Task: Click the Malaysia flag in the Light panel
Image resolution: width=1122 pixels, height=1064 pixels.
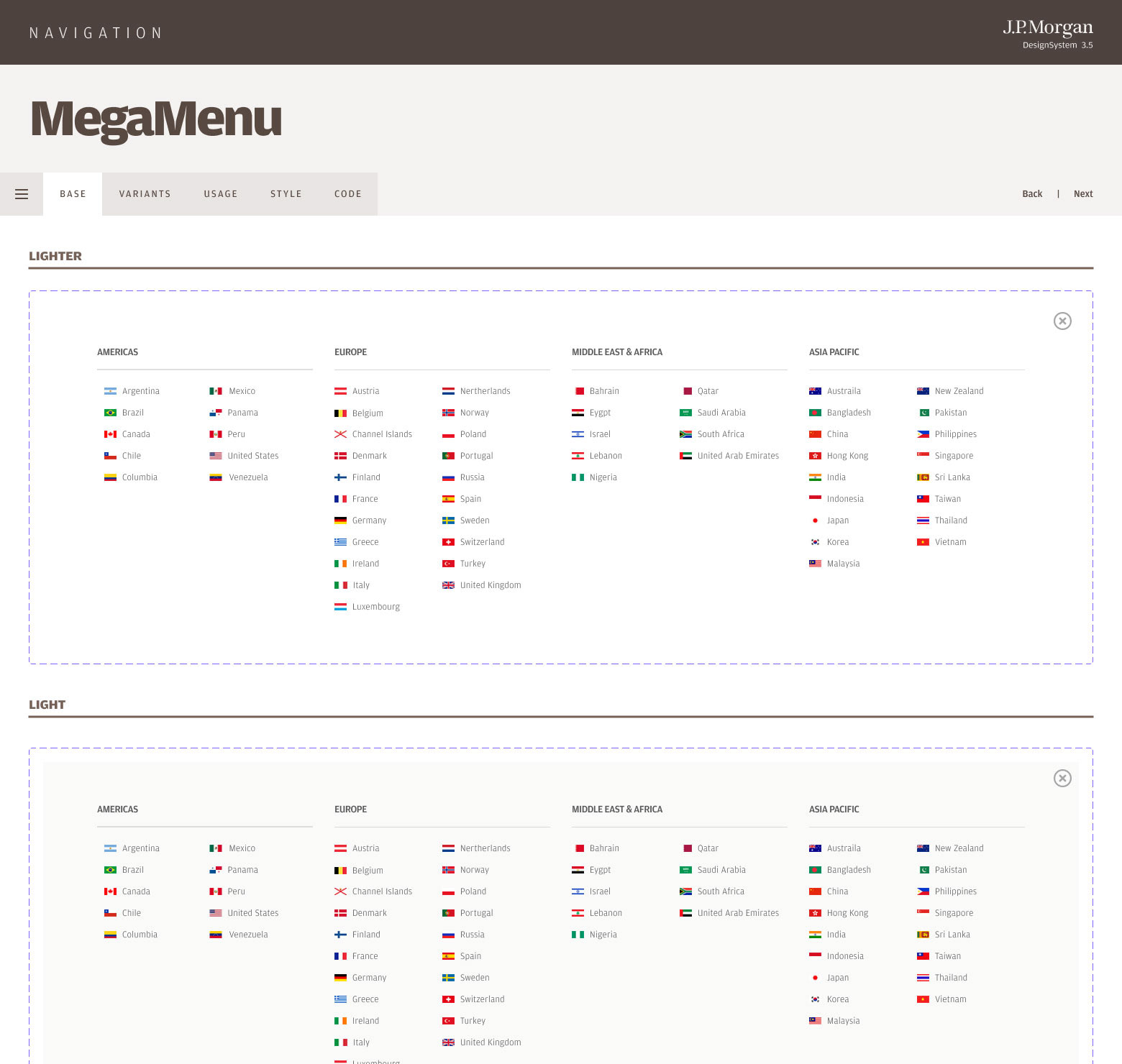Action: click(x=815, y=1021)
